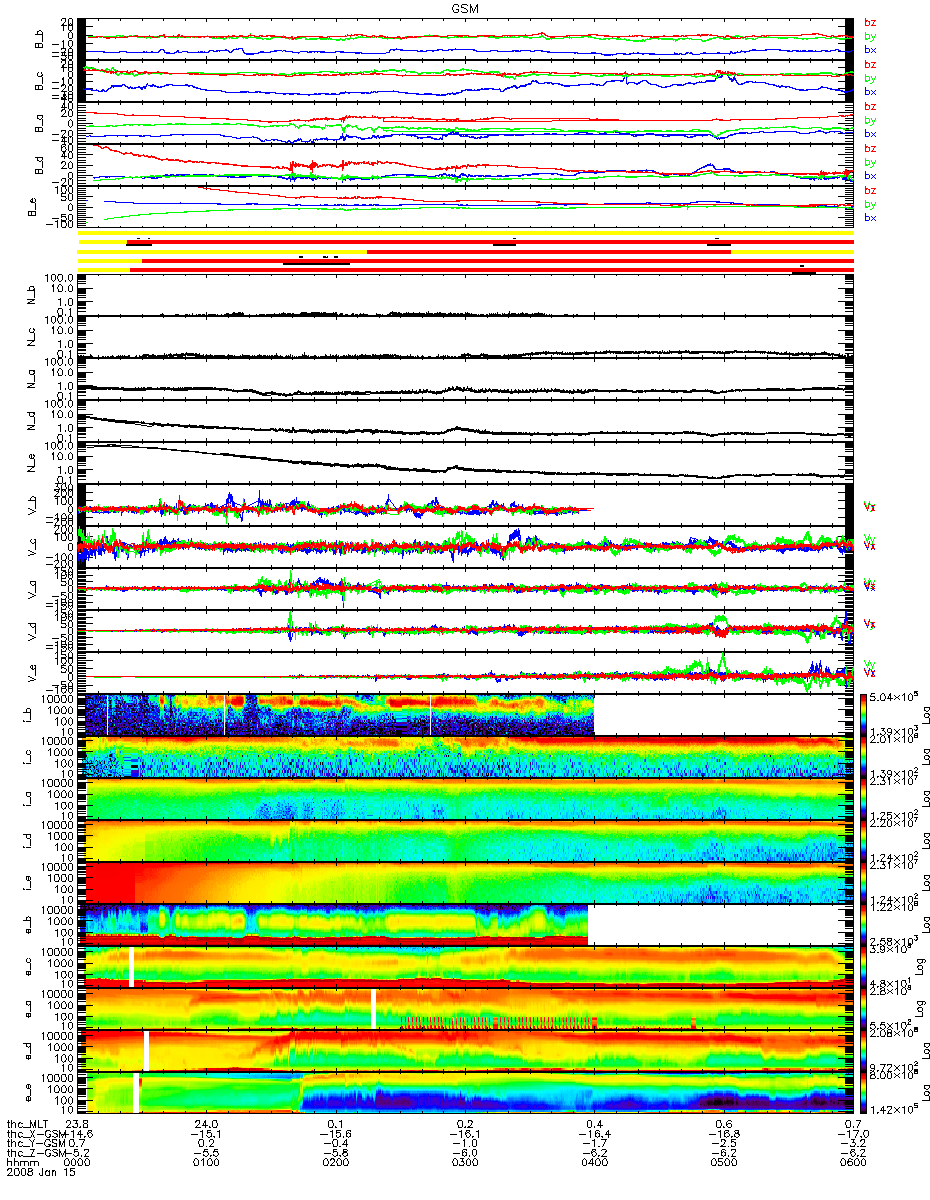
Task: Click the 0200 time tick label
Action: tap(336, 1163)
